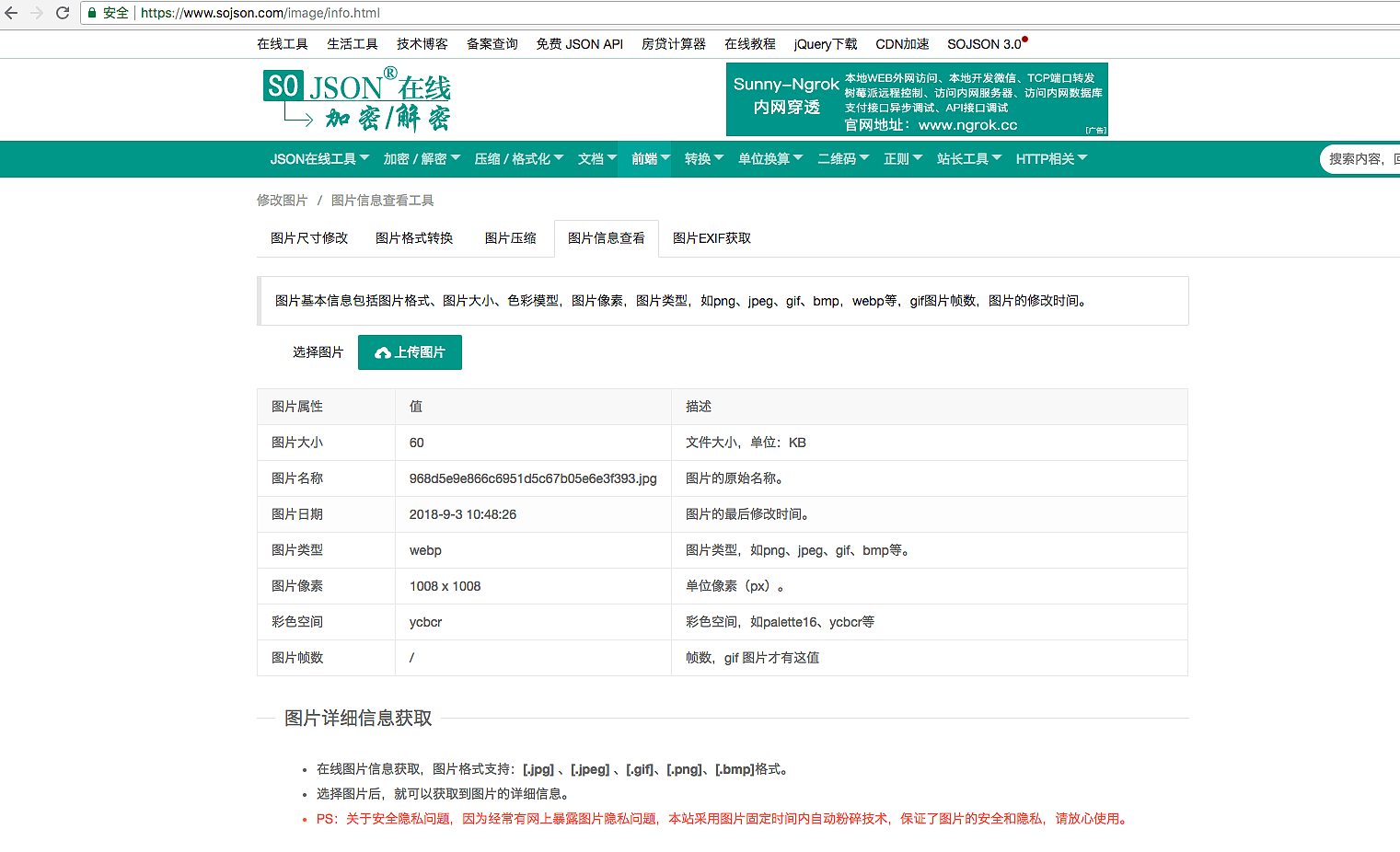
Task: Switch to the 图片EXIF获取 tab
Action: pos(712,238)
